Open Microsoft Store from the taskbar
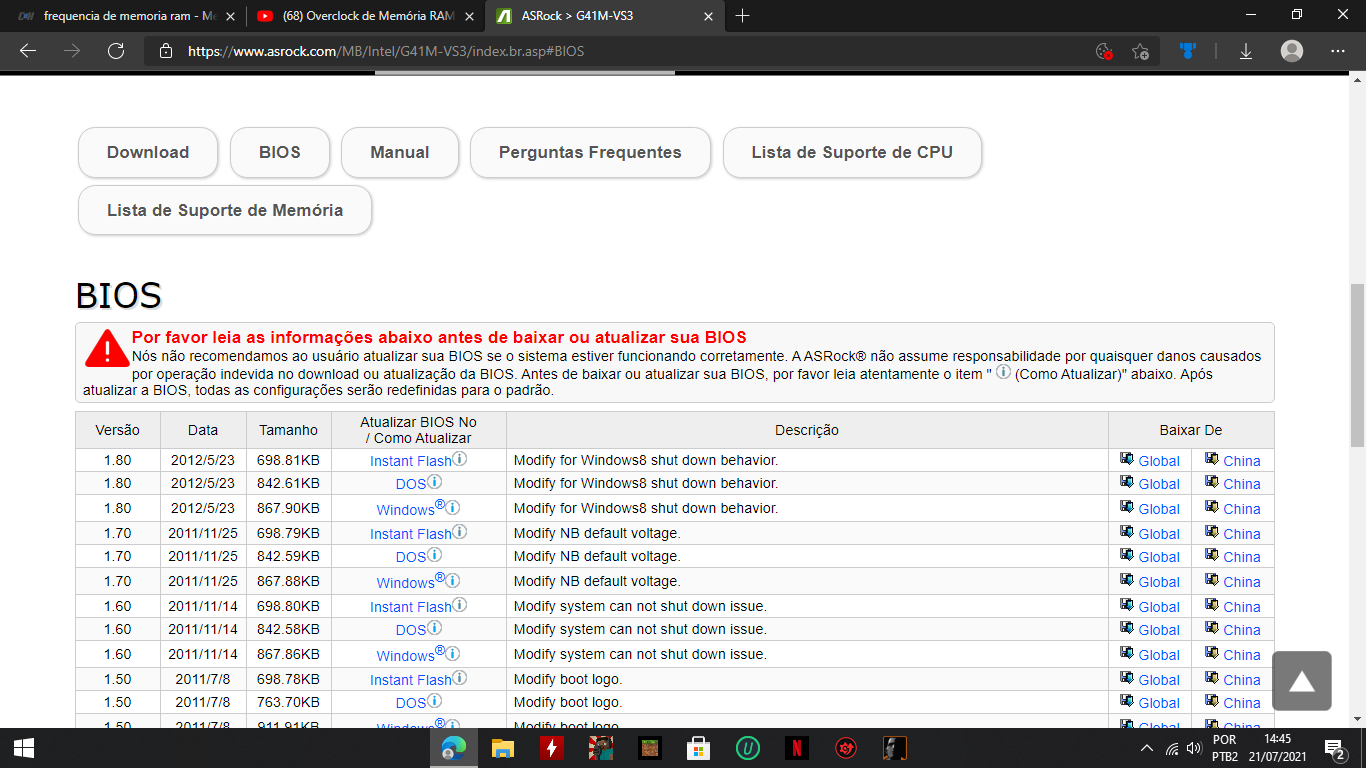This screenshot has height=768, width=1366. (x=698, y=748)
